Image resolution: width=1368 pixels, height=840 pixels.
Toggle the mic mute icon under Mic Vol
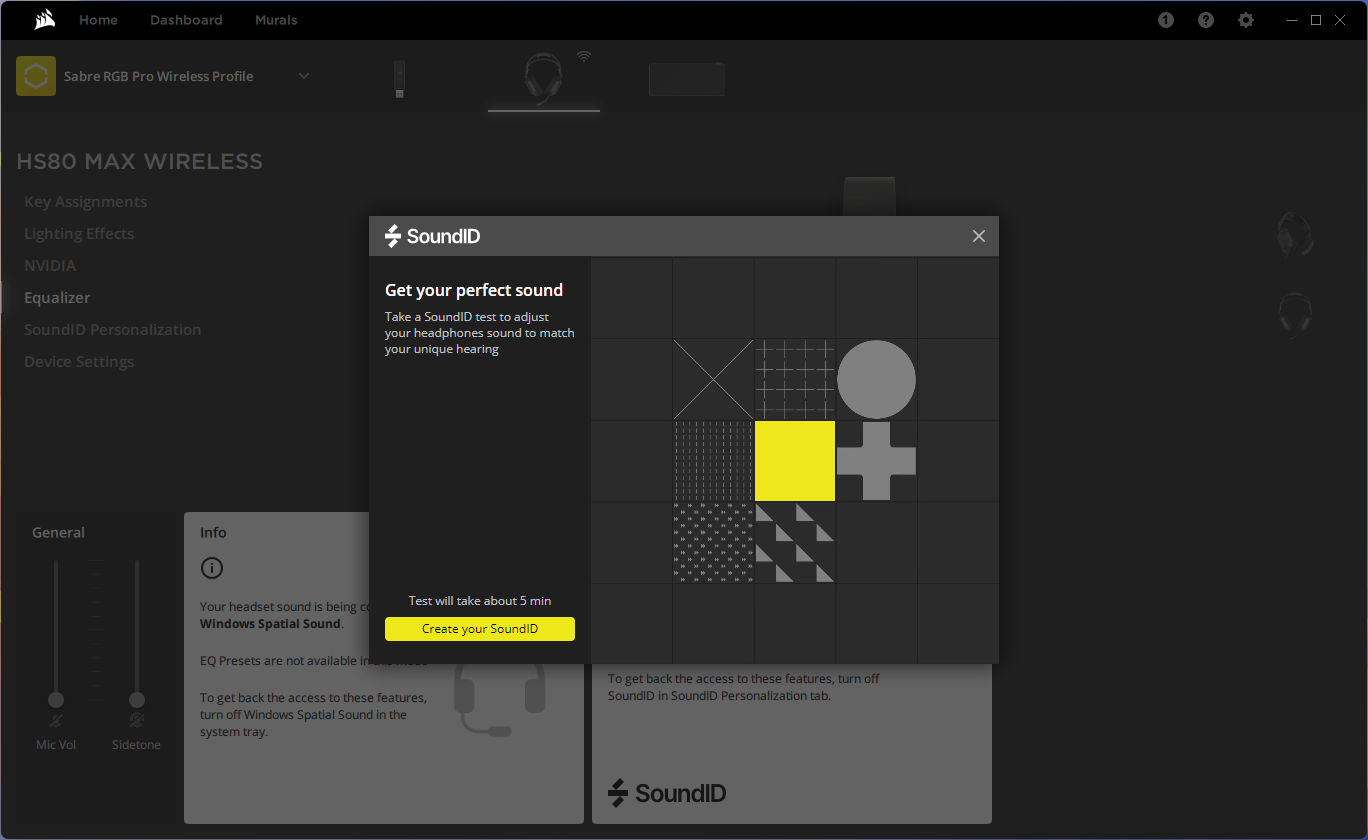[x=56, y=720]
